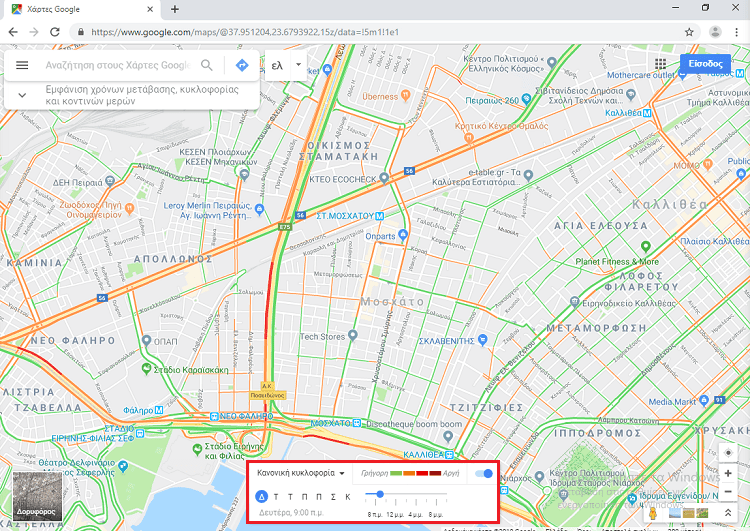
Task: Go back to the previous page
Action: click(13, 32)
